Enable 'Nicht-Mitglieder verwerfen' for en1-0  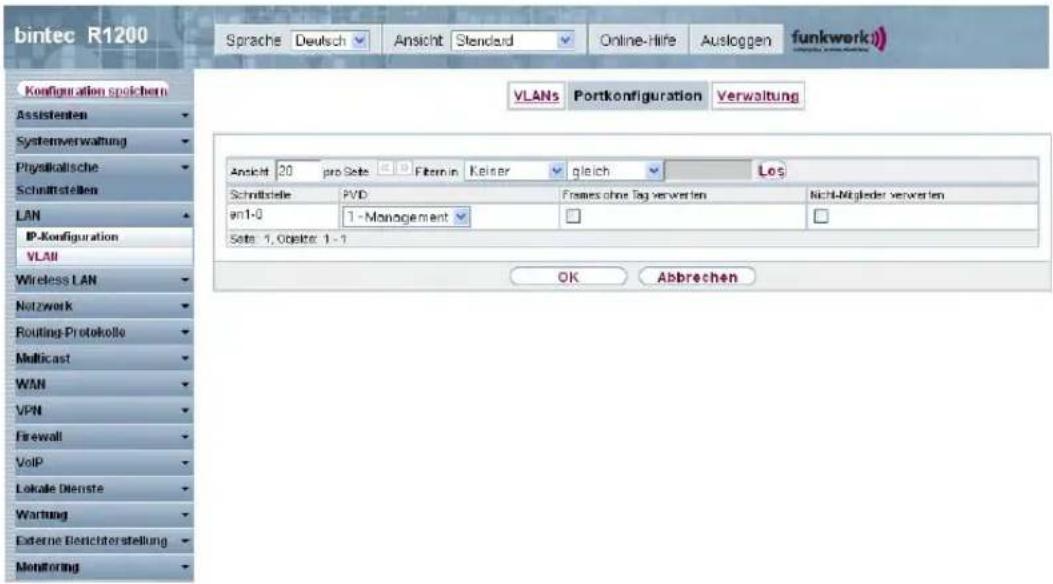coord(821,216)
